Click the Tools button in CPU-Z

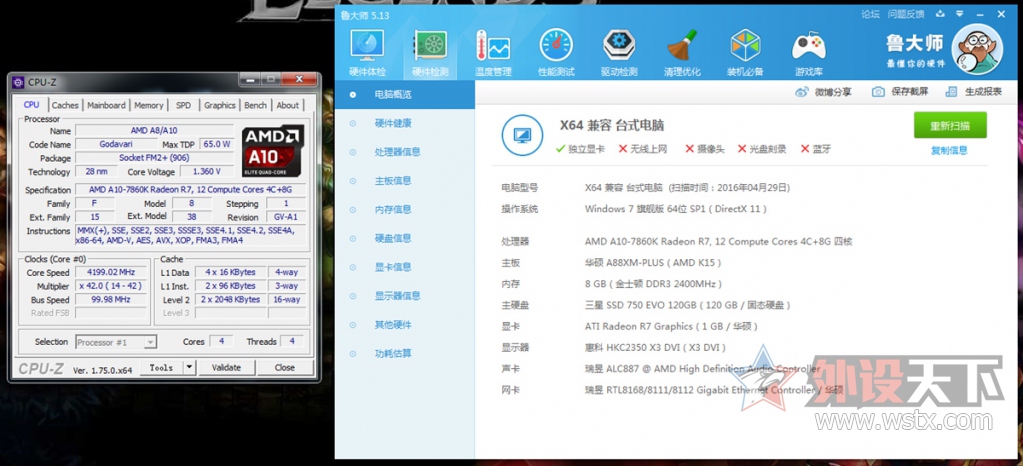point(161,367)
